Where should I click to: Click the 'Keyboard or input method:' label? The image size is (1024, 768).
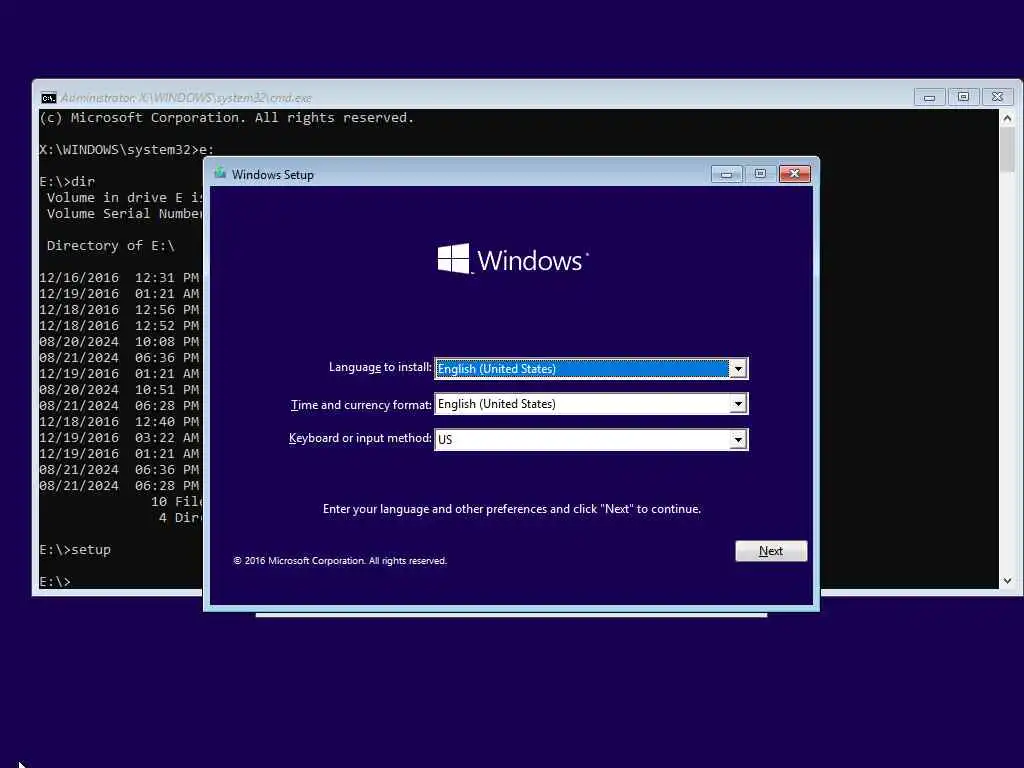coord(360,438)
